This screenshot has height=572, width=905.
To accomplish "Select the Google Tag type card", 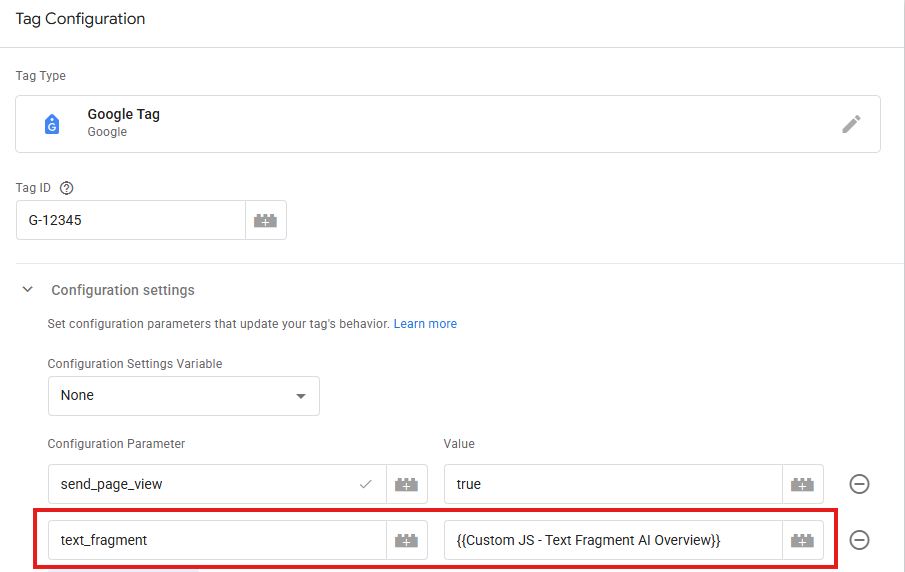I will click(448, 124).
